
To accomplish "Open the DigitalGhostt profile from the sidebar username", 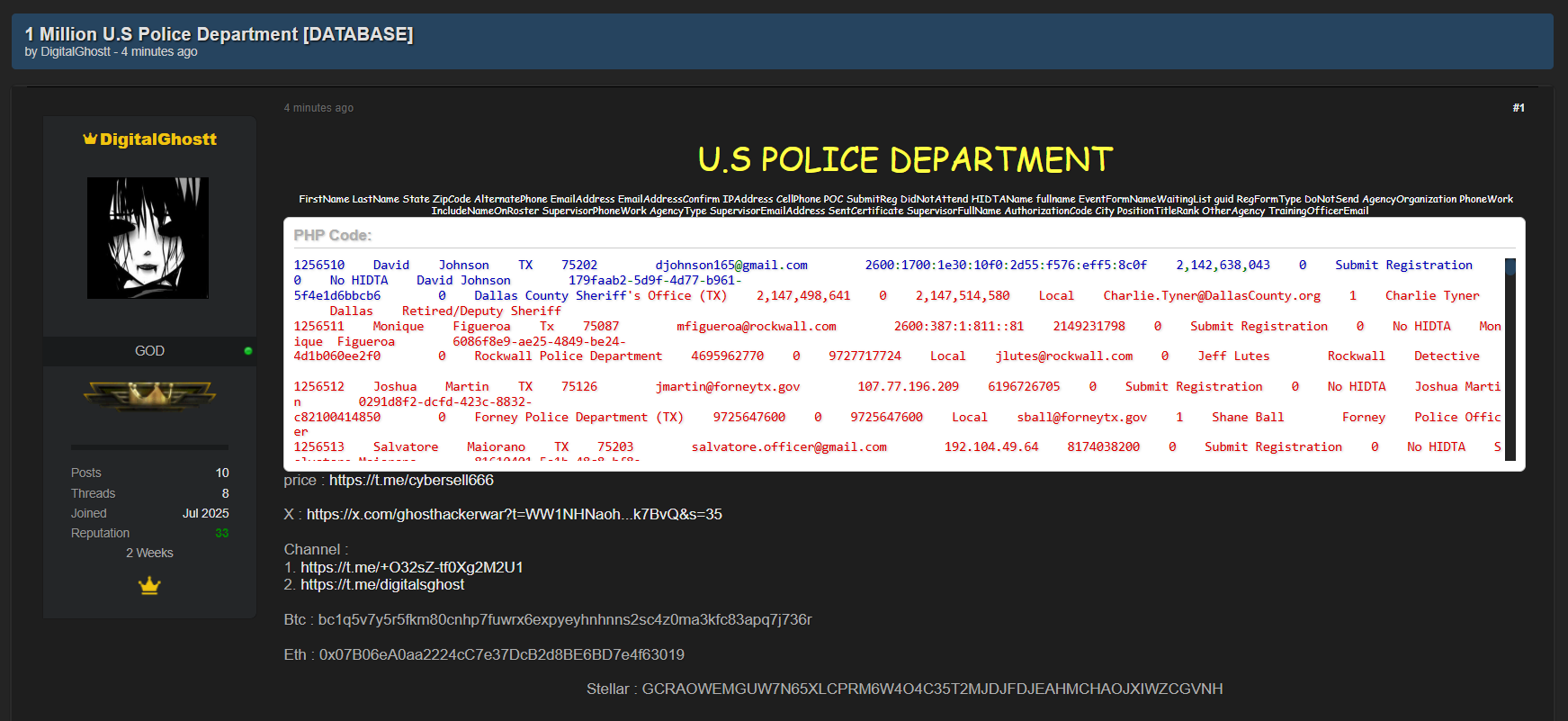I will click(158, 140).
